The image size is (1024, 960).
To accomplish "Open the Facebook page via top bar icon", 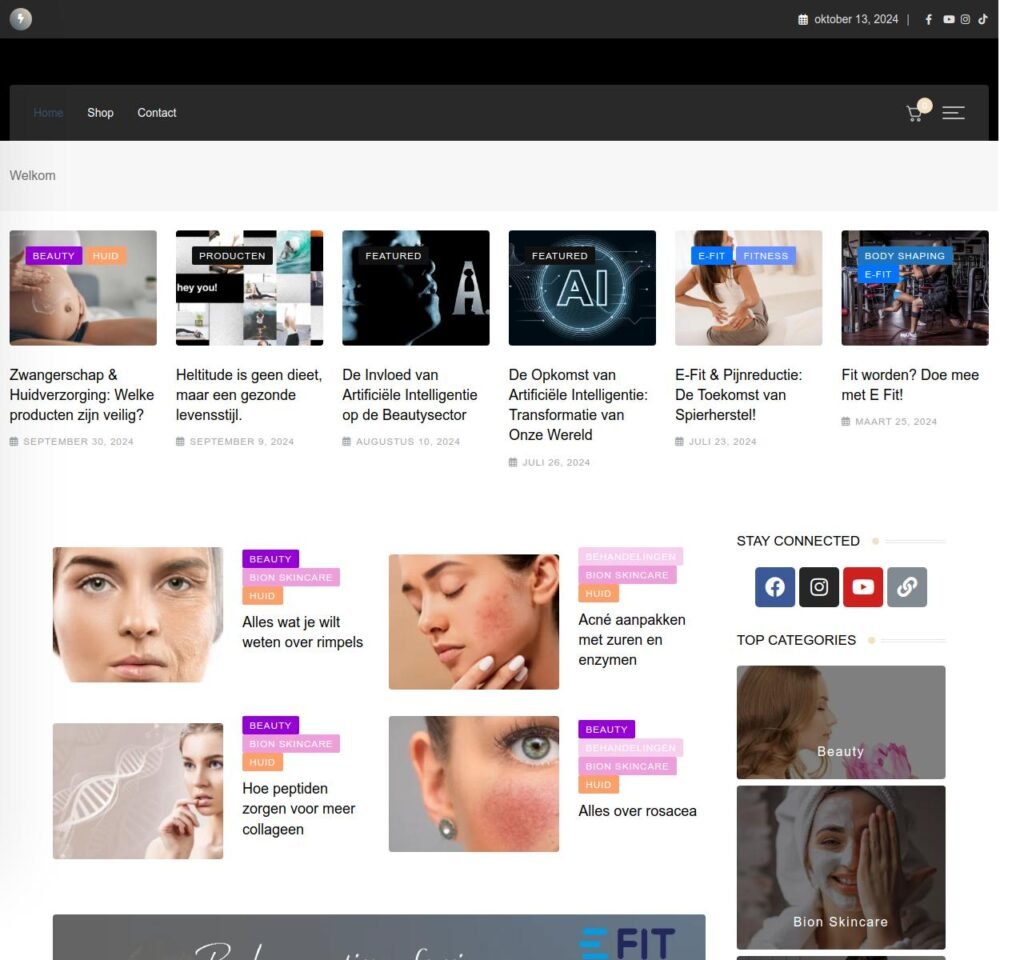I will point(928,18).
